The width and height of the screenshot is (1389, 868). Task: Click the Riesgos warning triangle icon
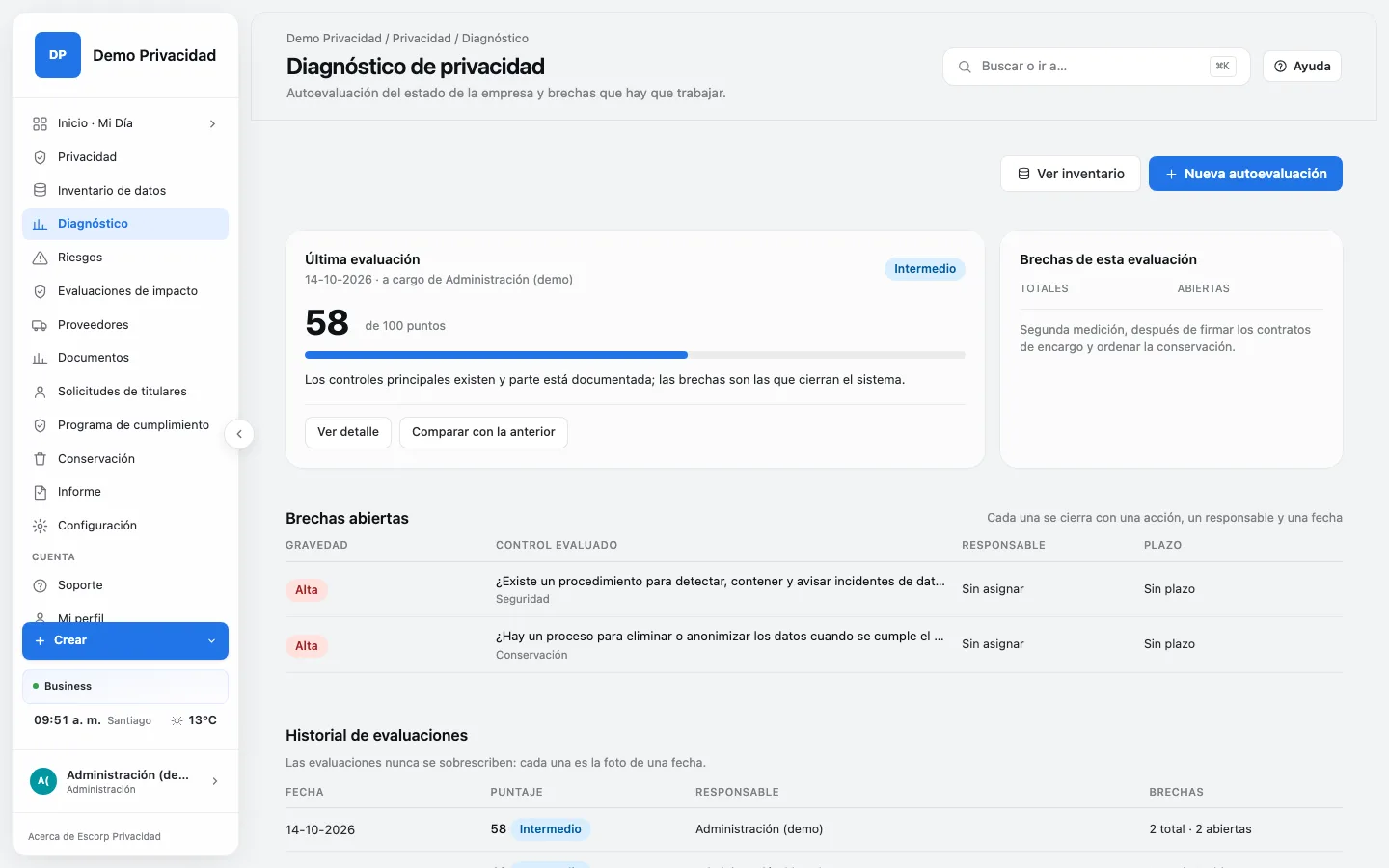point(40,258)
